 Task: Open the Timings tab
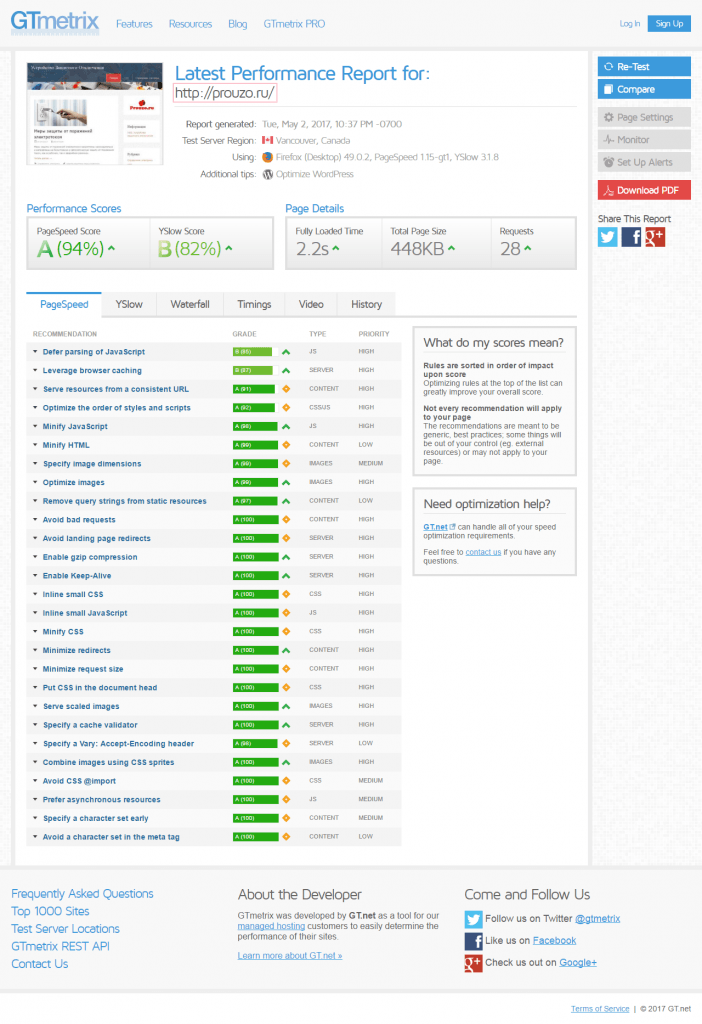pos(254,304)
